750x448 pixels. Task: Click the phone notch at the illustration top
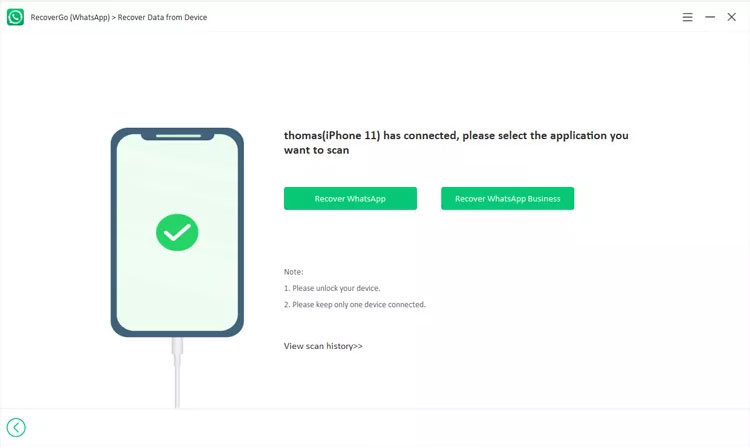[177, 135]
